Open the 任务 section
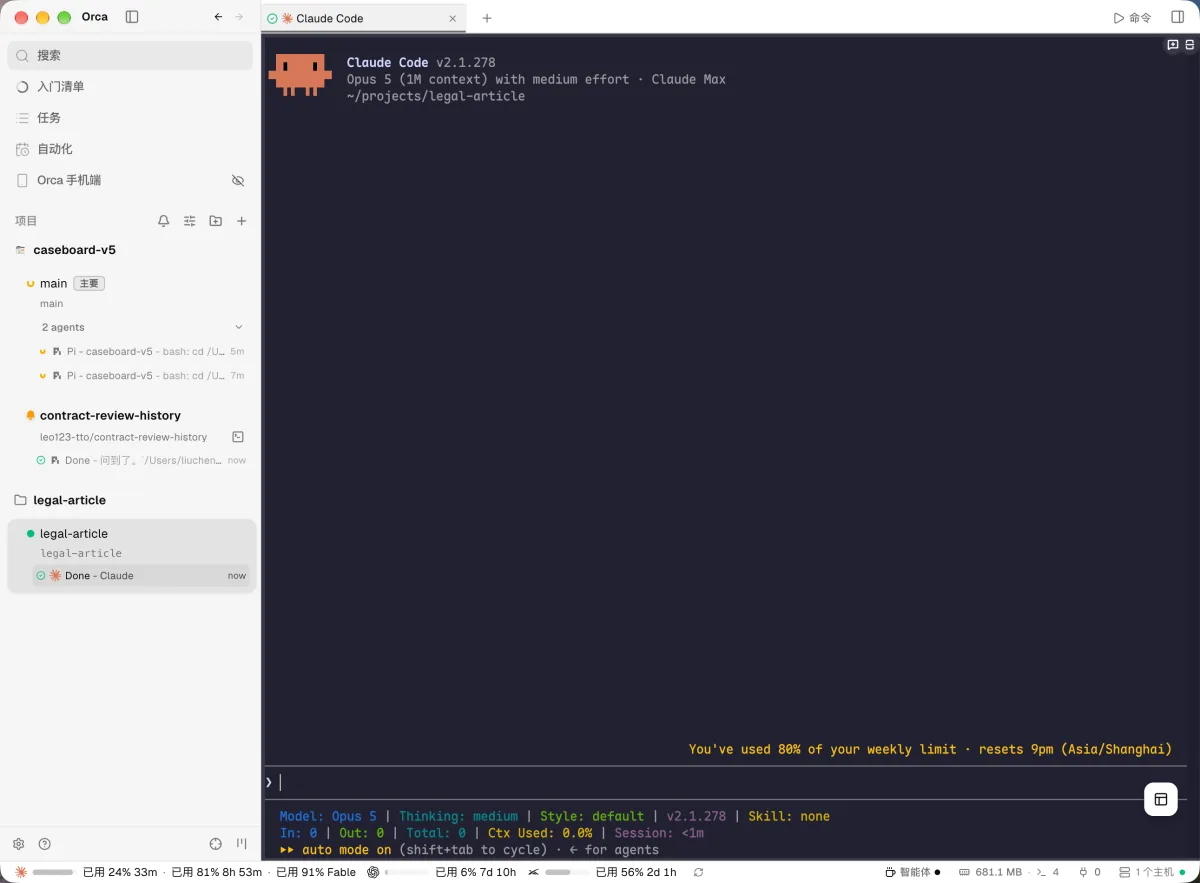The width and height of the screenshot is (1200, 883). tap(130, 117)
